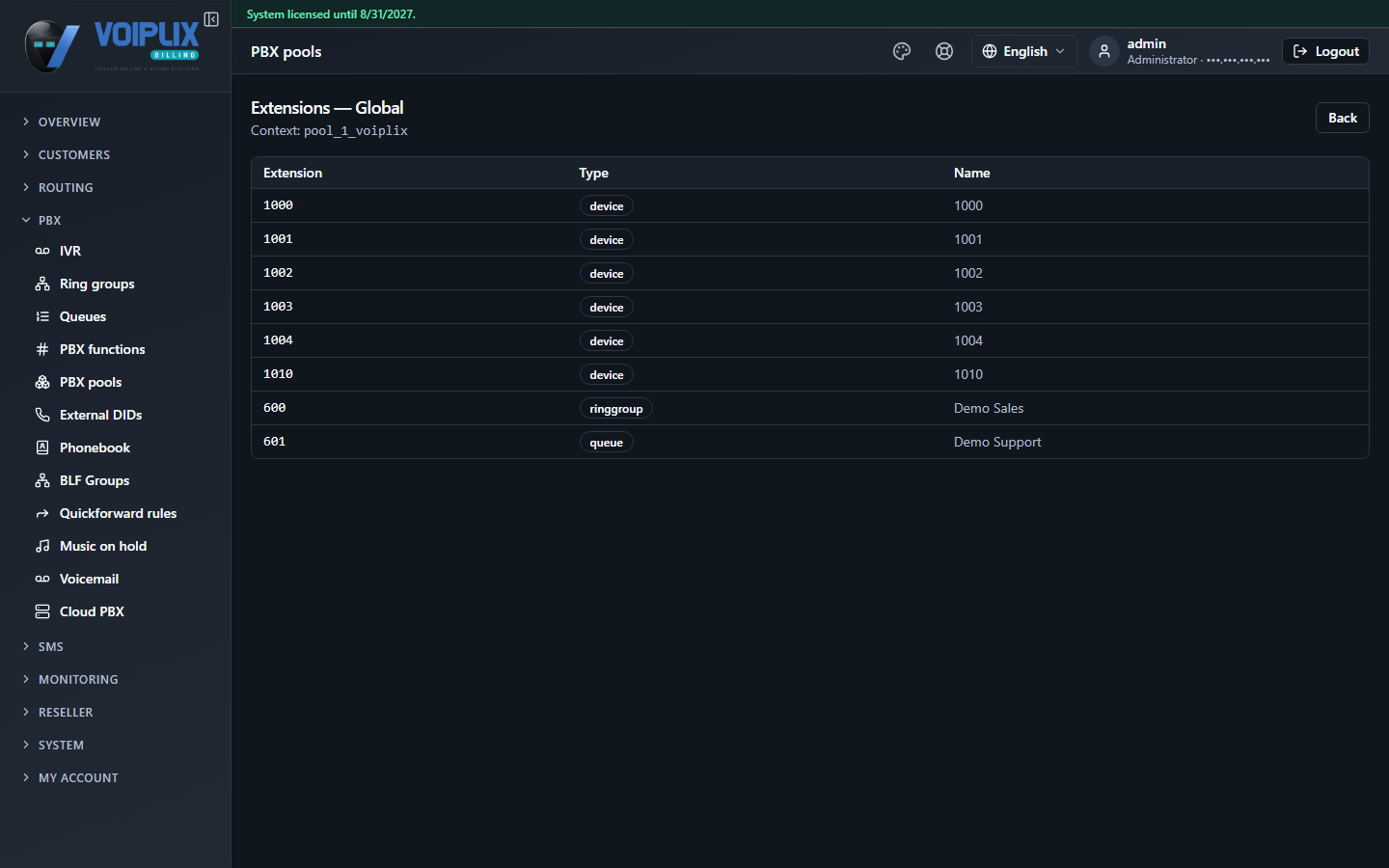Select extension 1004 cell

click(x=278, y=340)
